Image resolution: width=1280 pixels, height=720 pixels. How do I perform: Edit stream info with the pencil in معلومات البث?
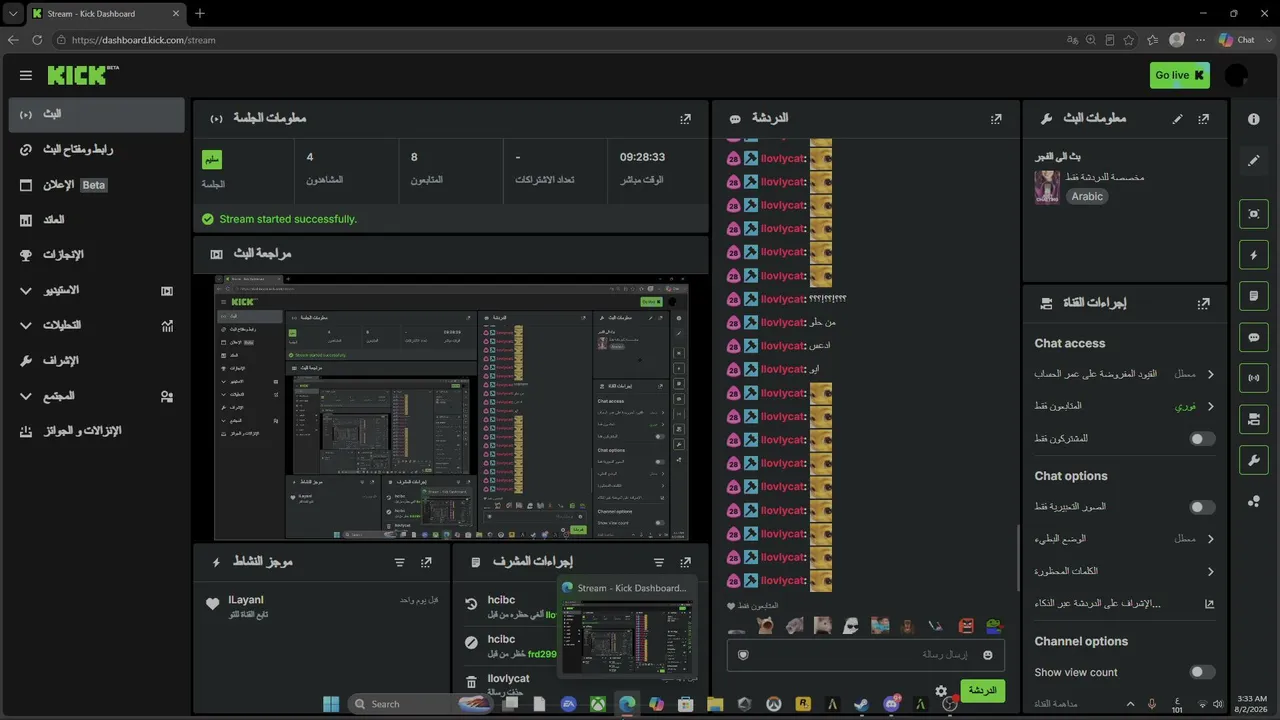point(1177,118)
